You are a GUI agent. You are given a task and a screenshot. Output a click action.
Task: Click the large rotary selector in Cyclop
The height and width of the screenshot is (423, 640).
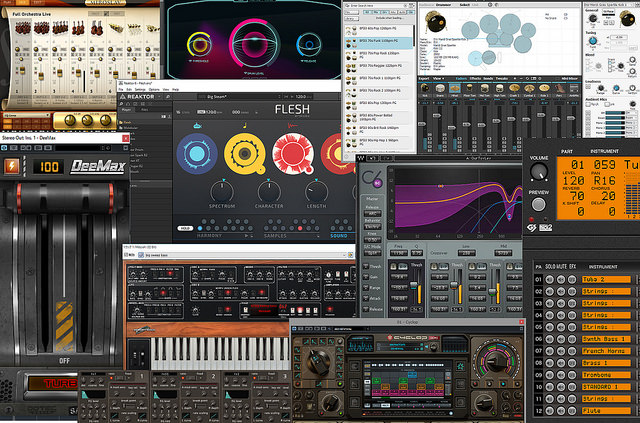(x=317, y=361)
